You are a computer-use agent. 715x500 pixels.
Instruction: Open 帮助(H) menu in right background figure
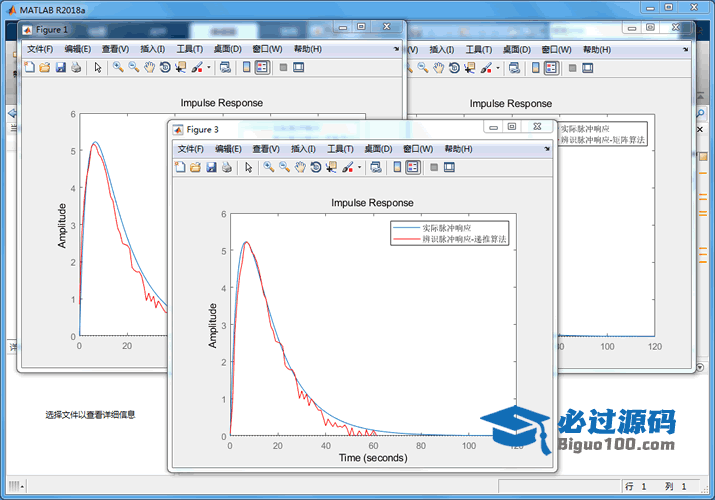coord(597,50)
